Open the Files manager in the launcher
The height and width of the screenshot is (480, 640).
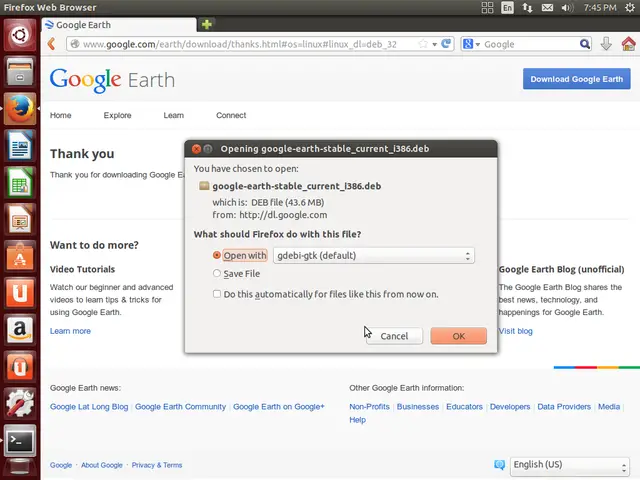tap(20, 71)
